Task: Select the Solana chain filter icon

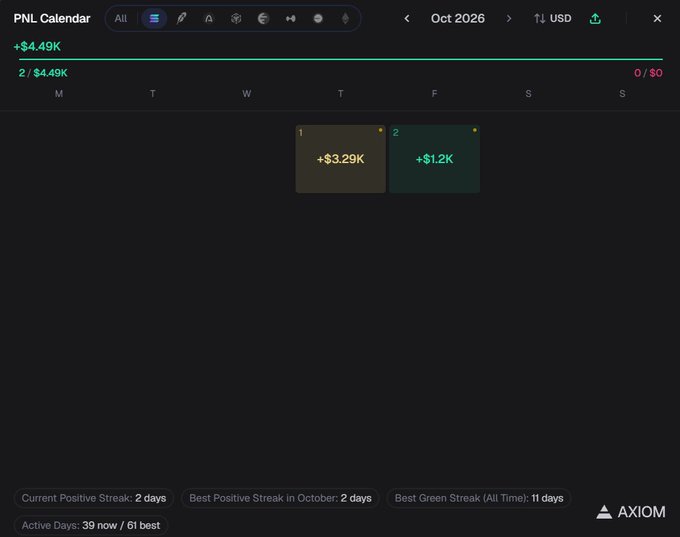Action: click(154, 19)
